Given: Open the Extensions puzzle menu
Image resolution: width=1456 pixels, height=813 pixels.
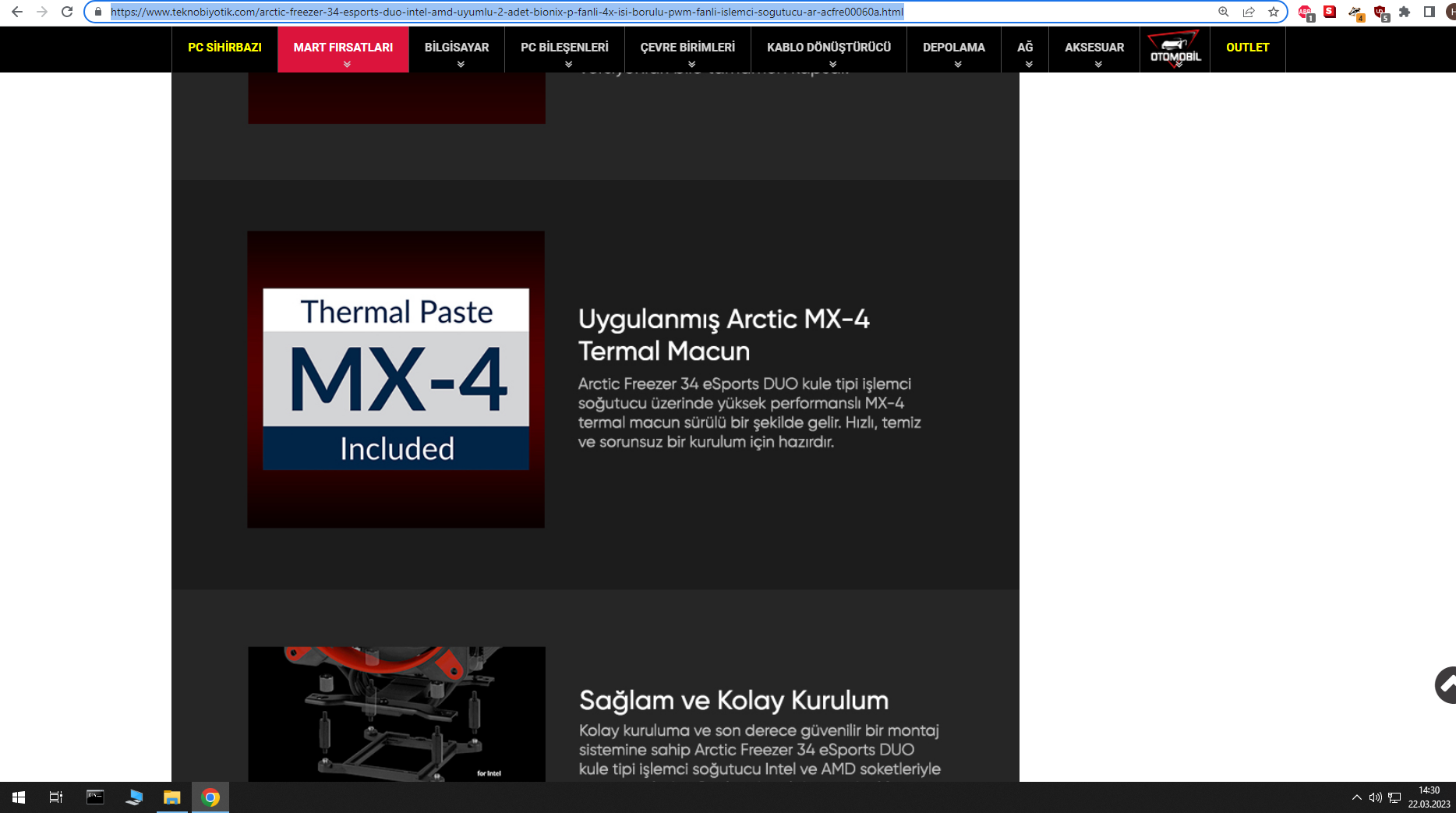Looking at the screenshot, I should (x=1405, y=12).
